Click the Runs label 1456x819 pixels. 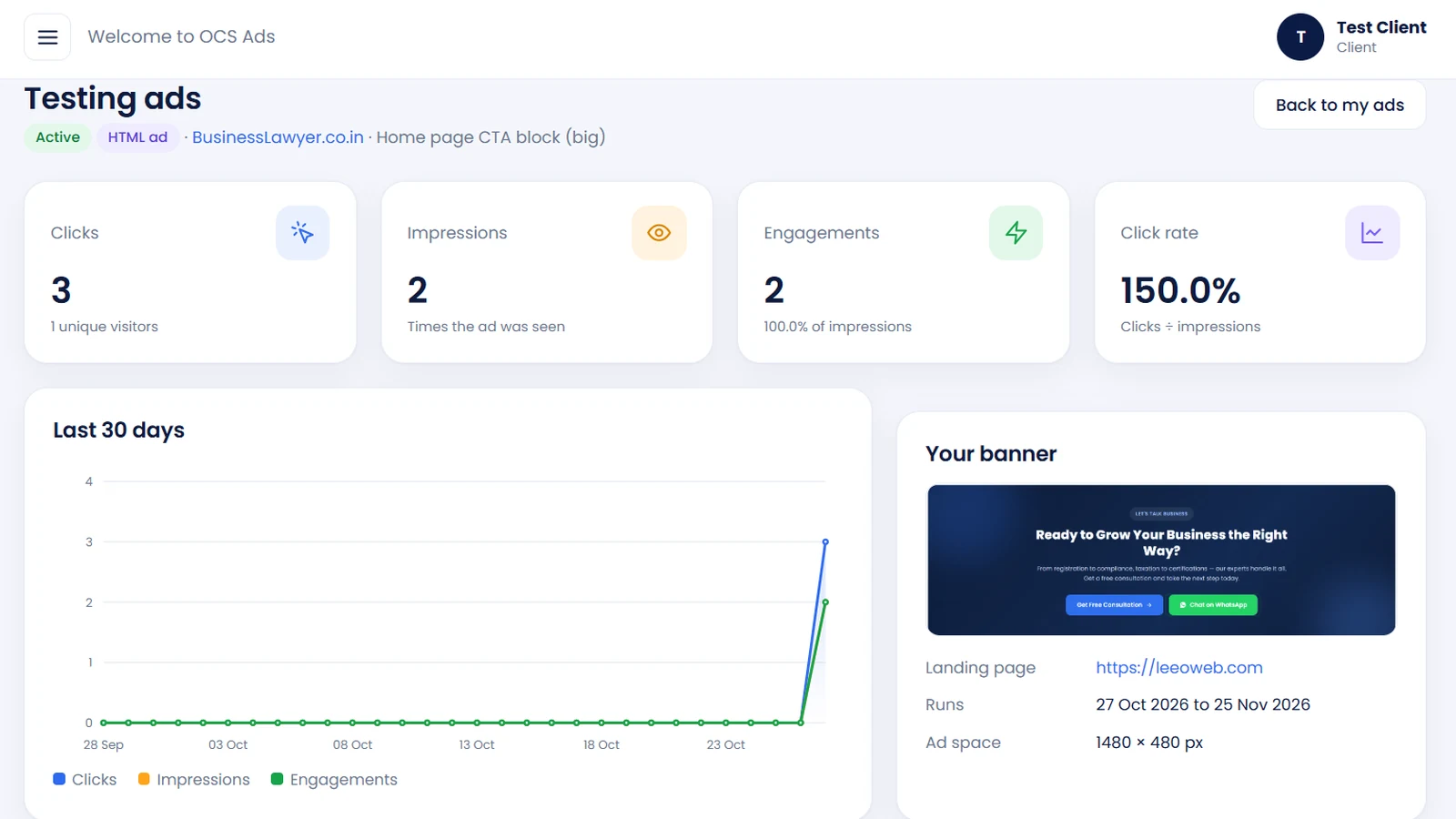pos(945,704)
